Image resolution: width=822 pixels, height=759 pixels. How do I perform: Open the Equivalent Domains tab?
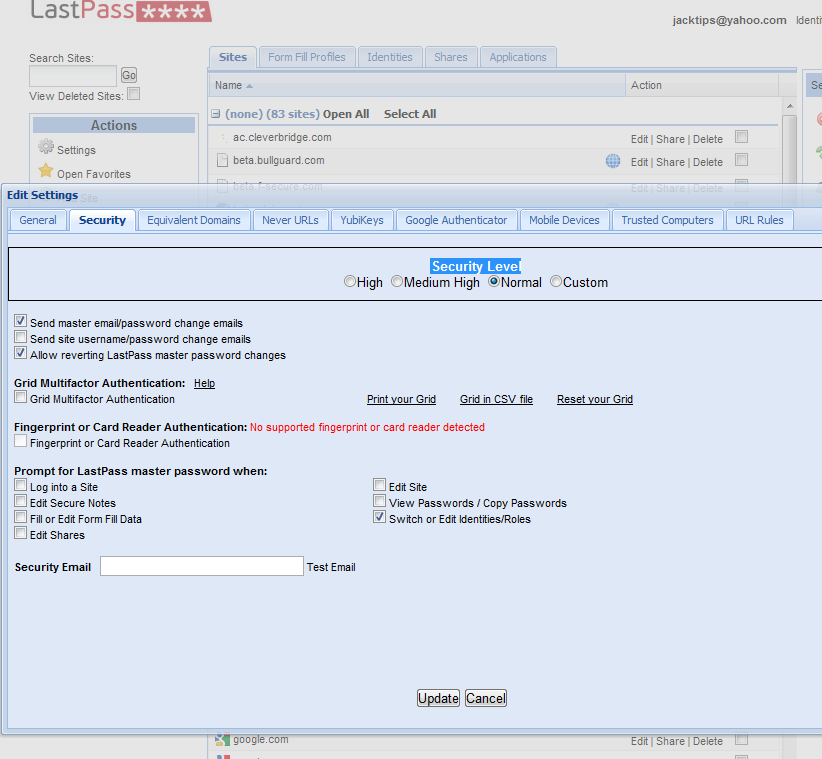[x=194, y=220]
